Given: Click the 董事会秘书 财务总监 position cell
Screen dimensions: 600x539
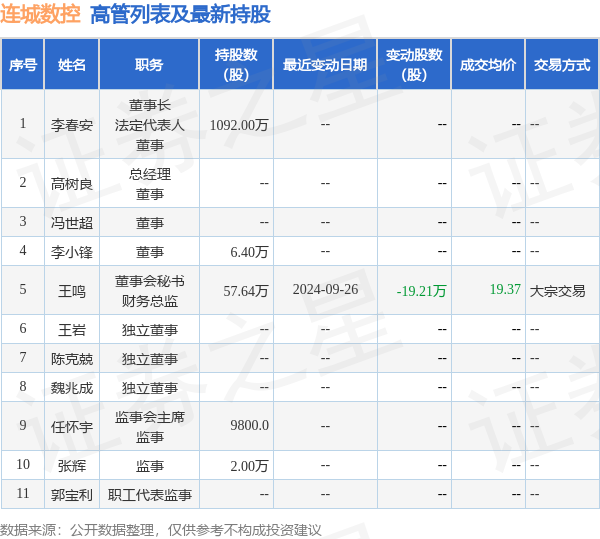Looking at the screenshot, I should pos(150,291).
